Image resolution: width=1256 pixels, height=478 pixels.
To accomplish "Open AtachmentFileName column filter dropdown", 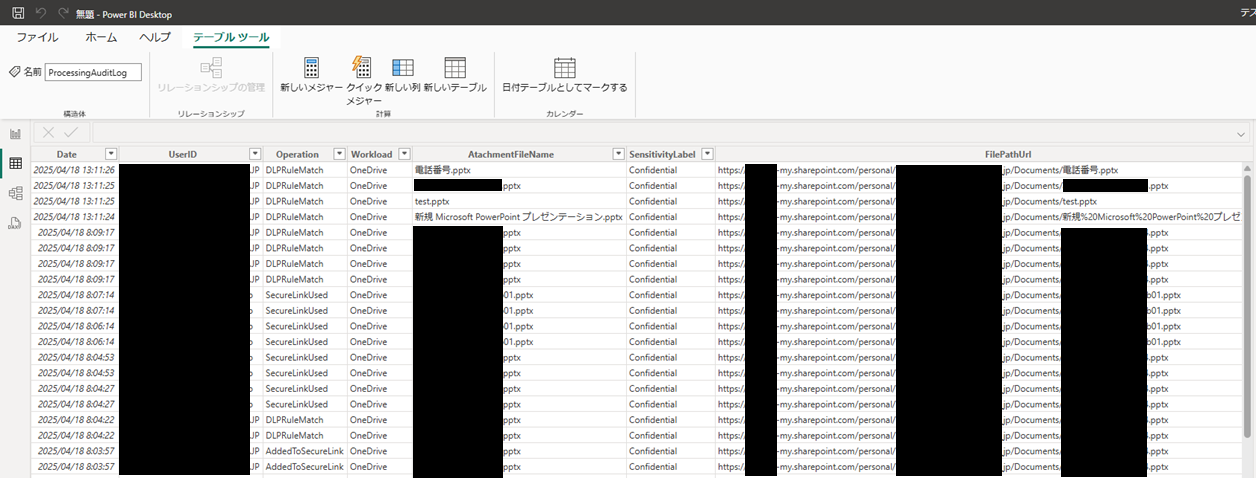I will 617,154.
